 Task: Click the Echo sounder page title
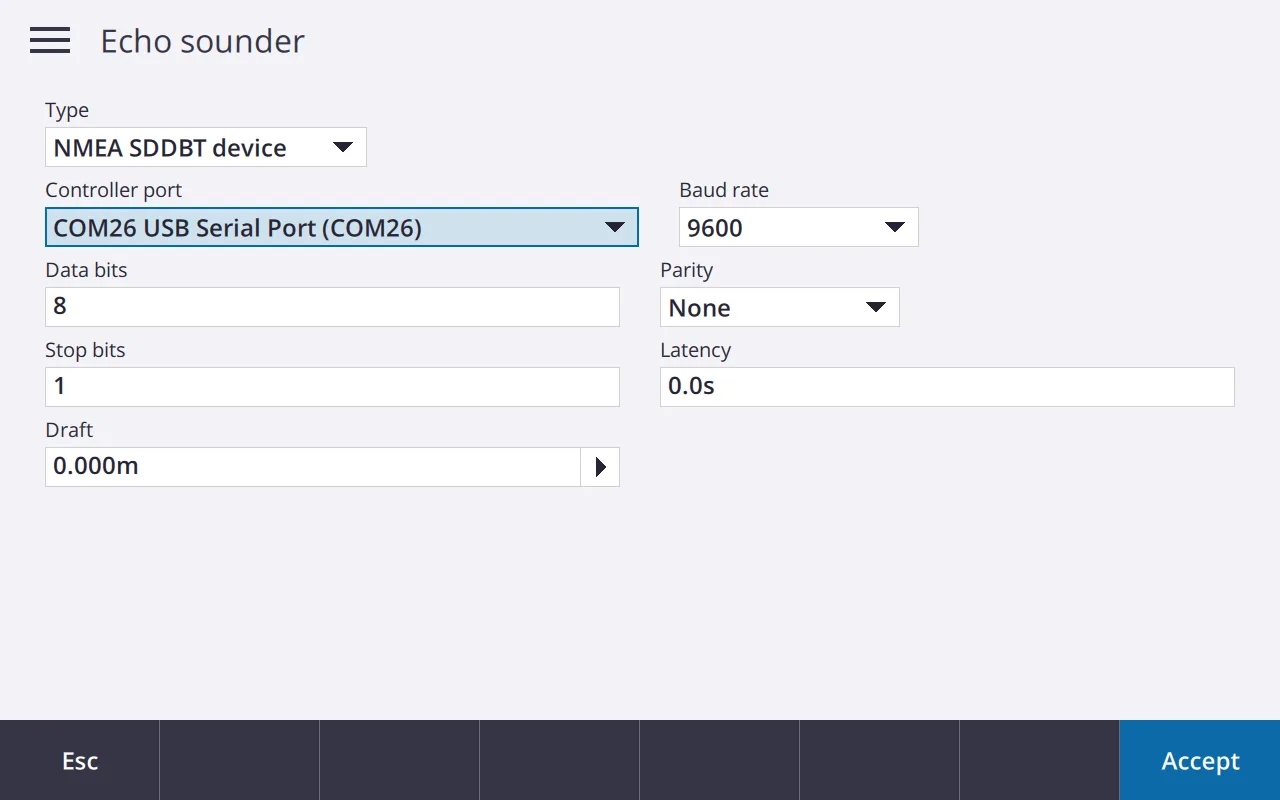point(202,41)
